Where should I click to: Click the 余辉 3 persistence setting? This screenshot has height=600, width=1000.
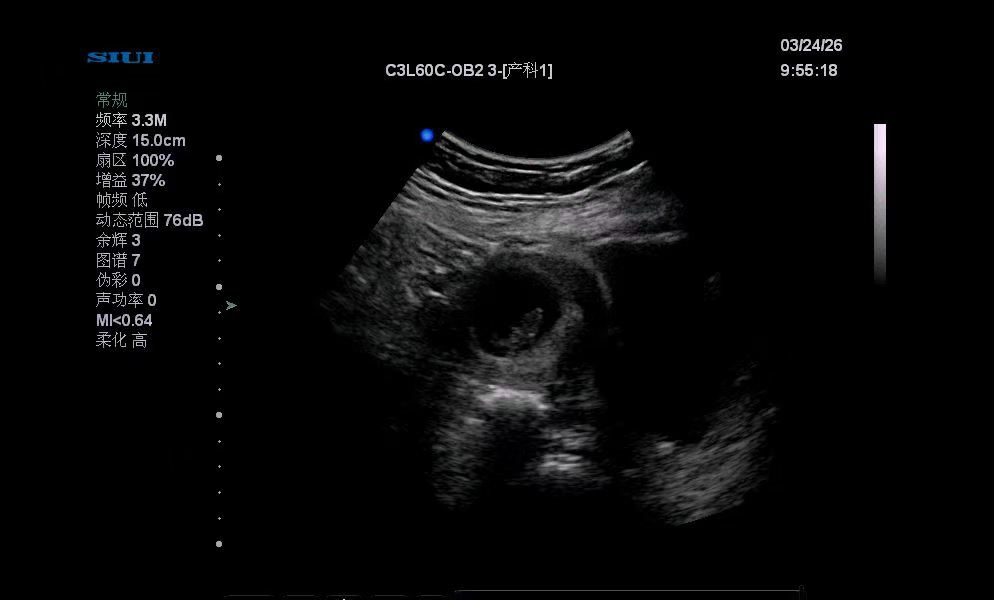click(118, 240)
